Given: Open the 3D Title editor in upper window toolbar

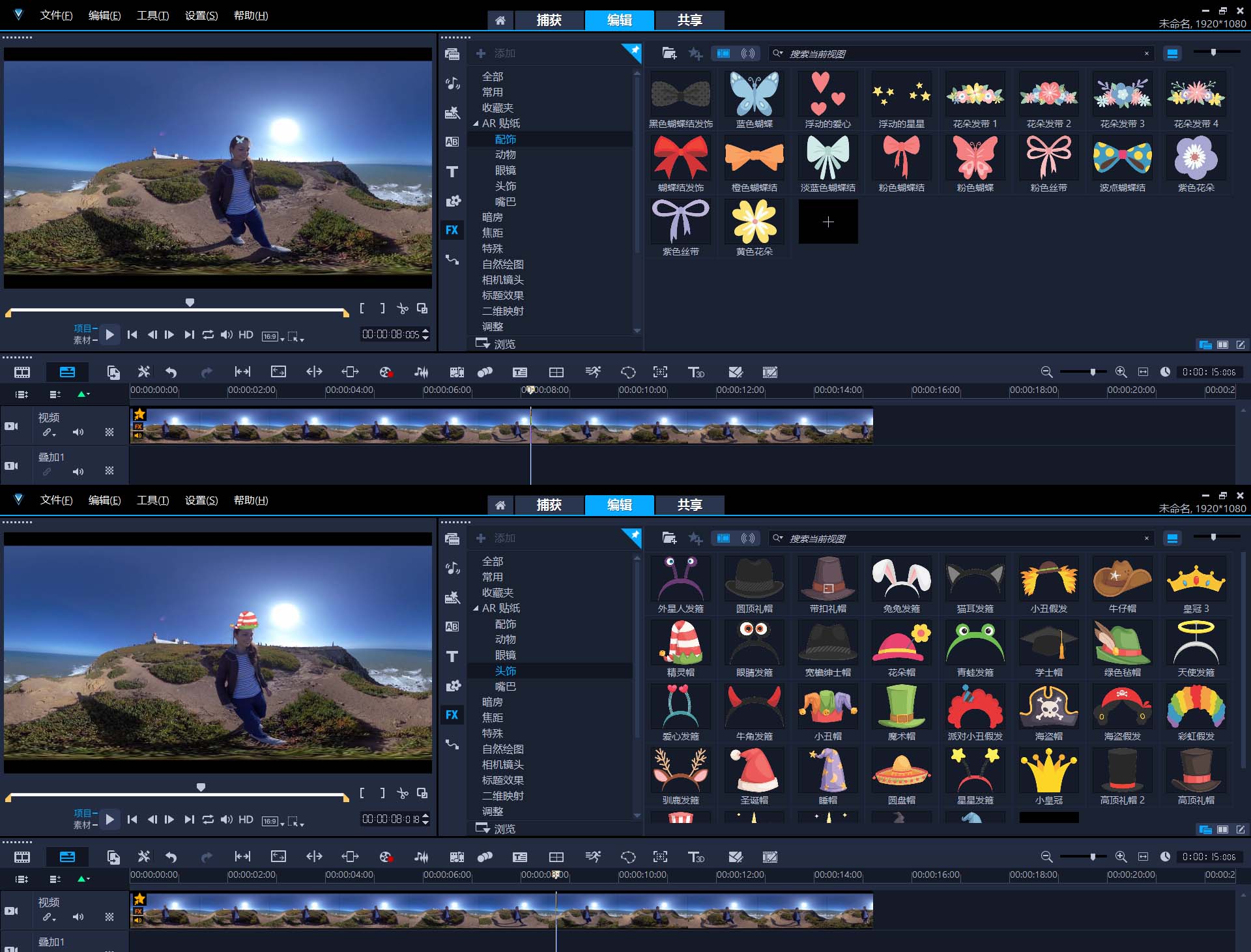Looking at the screenshot, I should 696,372.
